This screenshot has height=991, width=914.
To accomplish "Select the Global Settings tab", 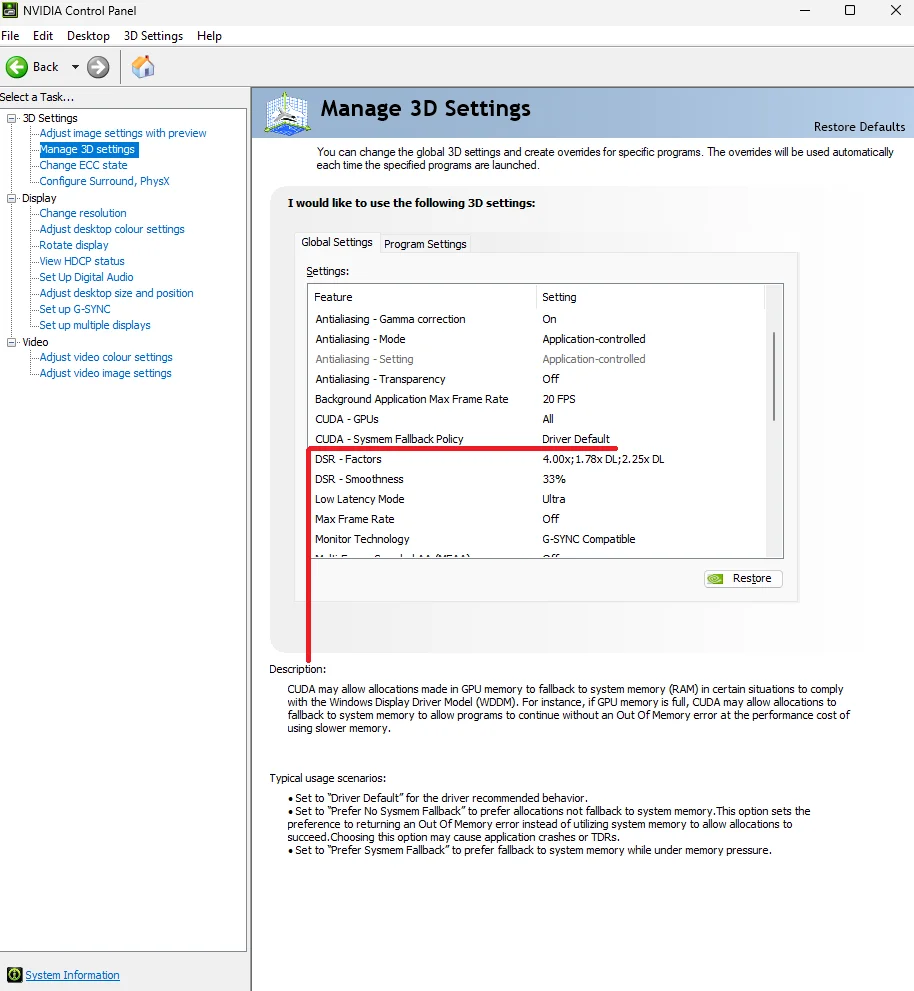I will pyautogui.click(x=337, y=242).
